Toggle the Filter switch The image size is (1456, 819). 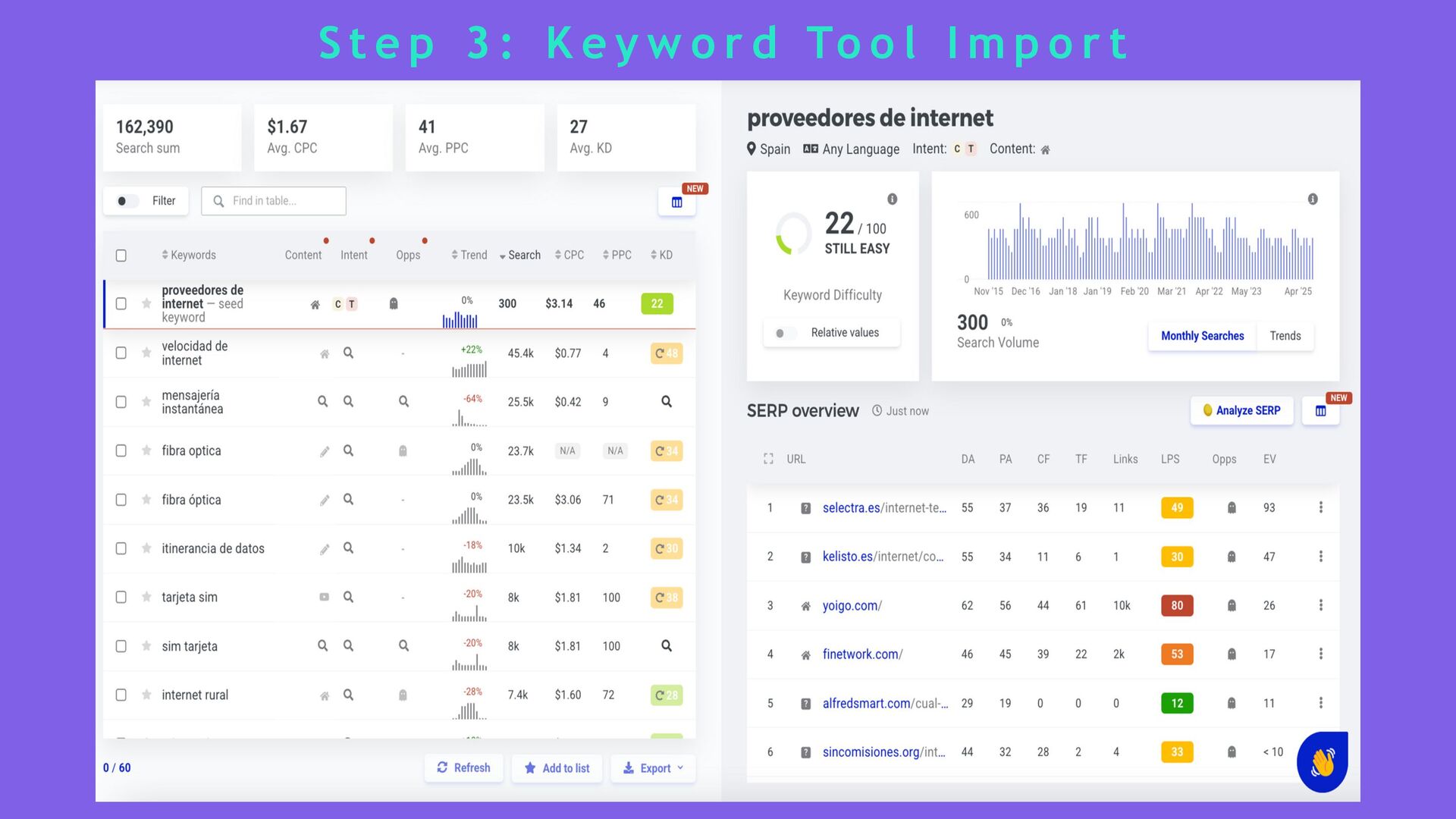(127, 201)
